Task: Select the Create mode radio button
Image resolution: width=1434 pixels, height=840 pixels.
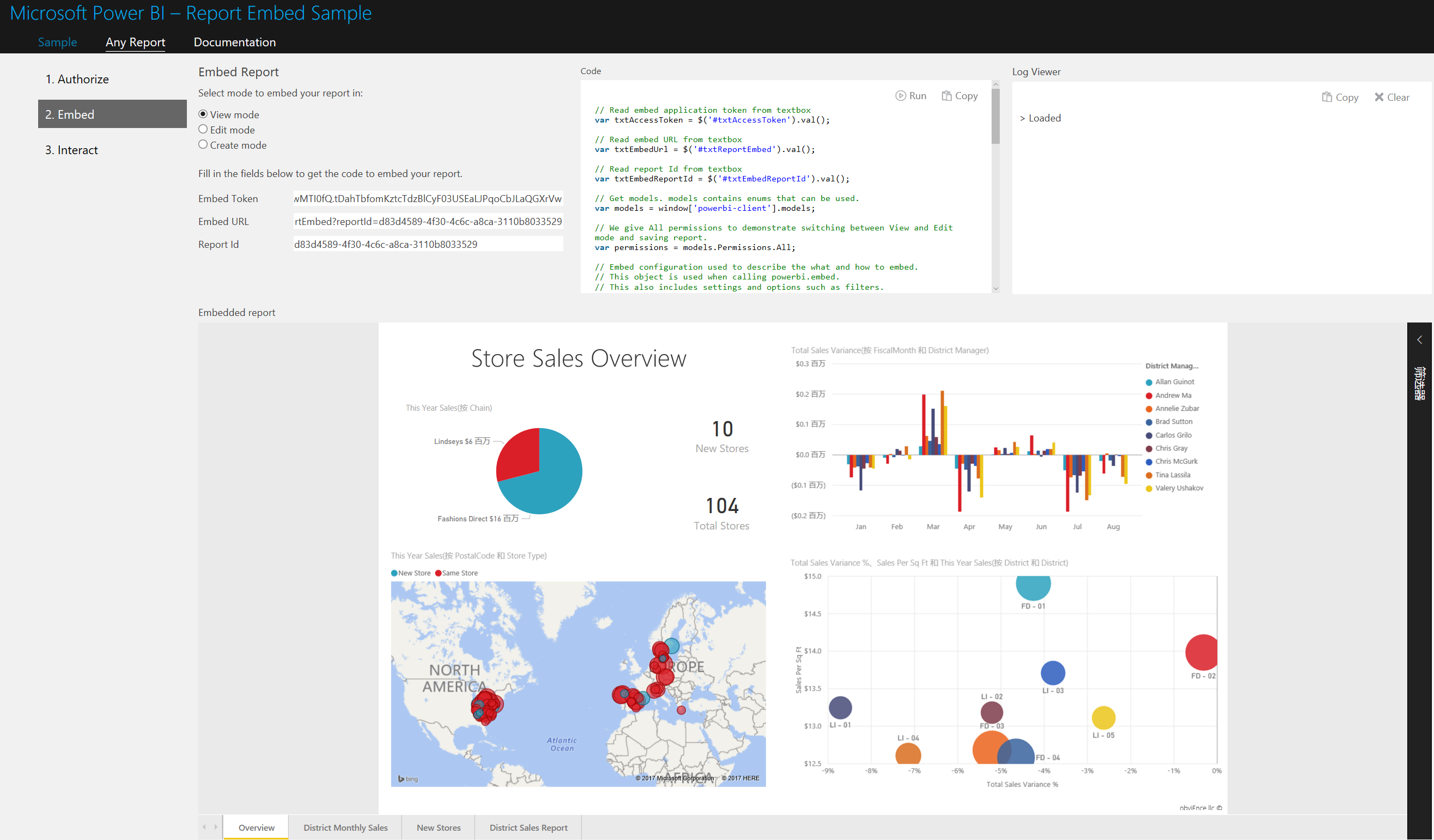Action: 203,144
